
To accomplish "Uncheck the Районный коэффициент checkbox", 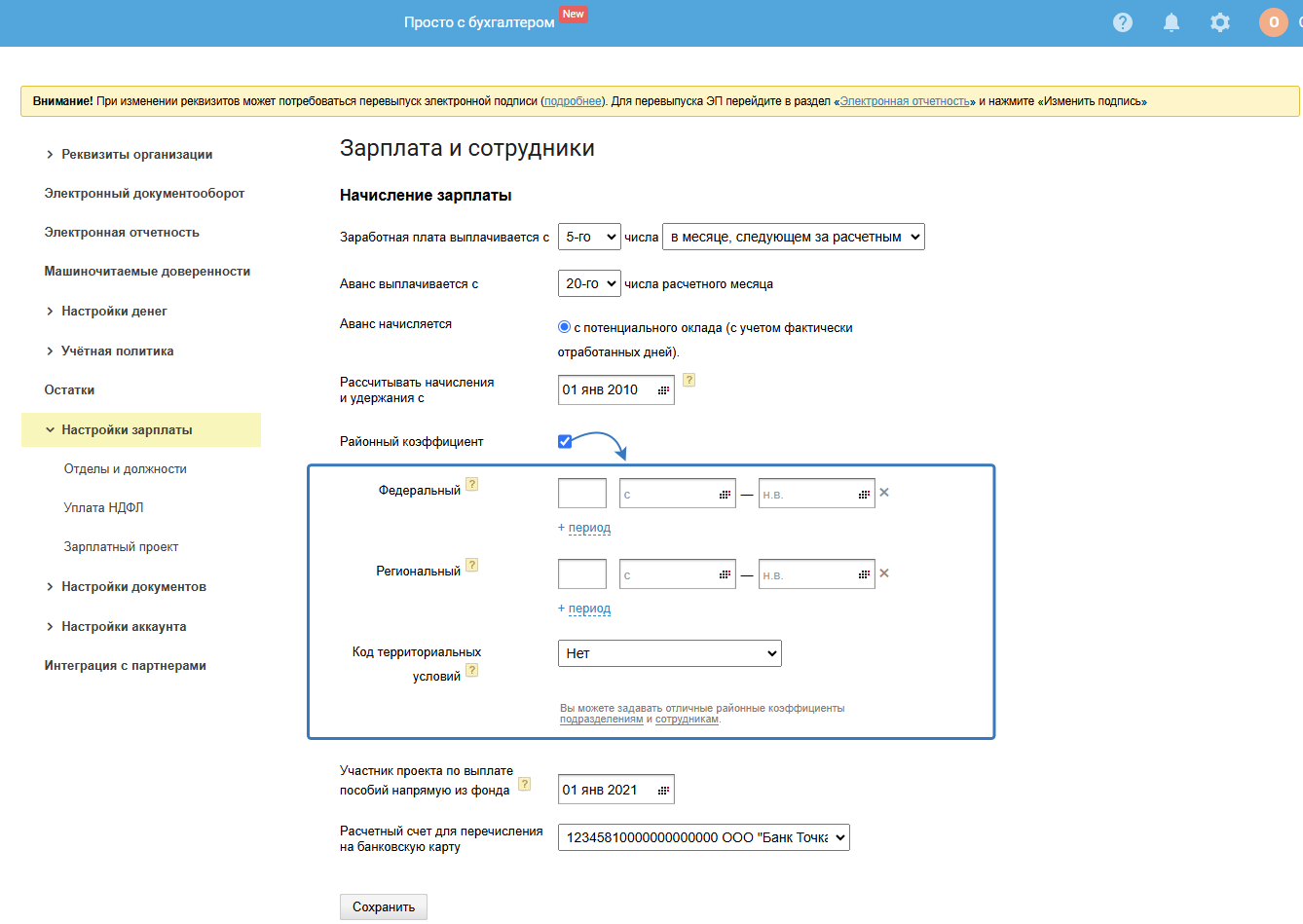I will [x=565, y=441].
